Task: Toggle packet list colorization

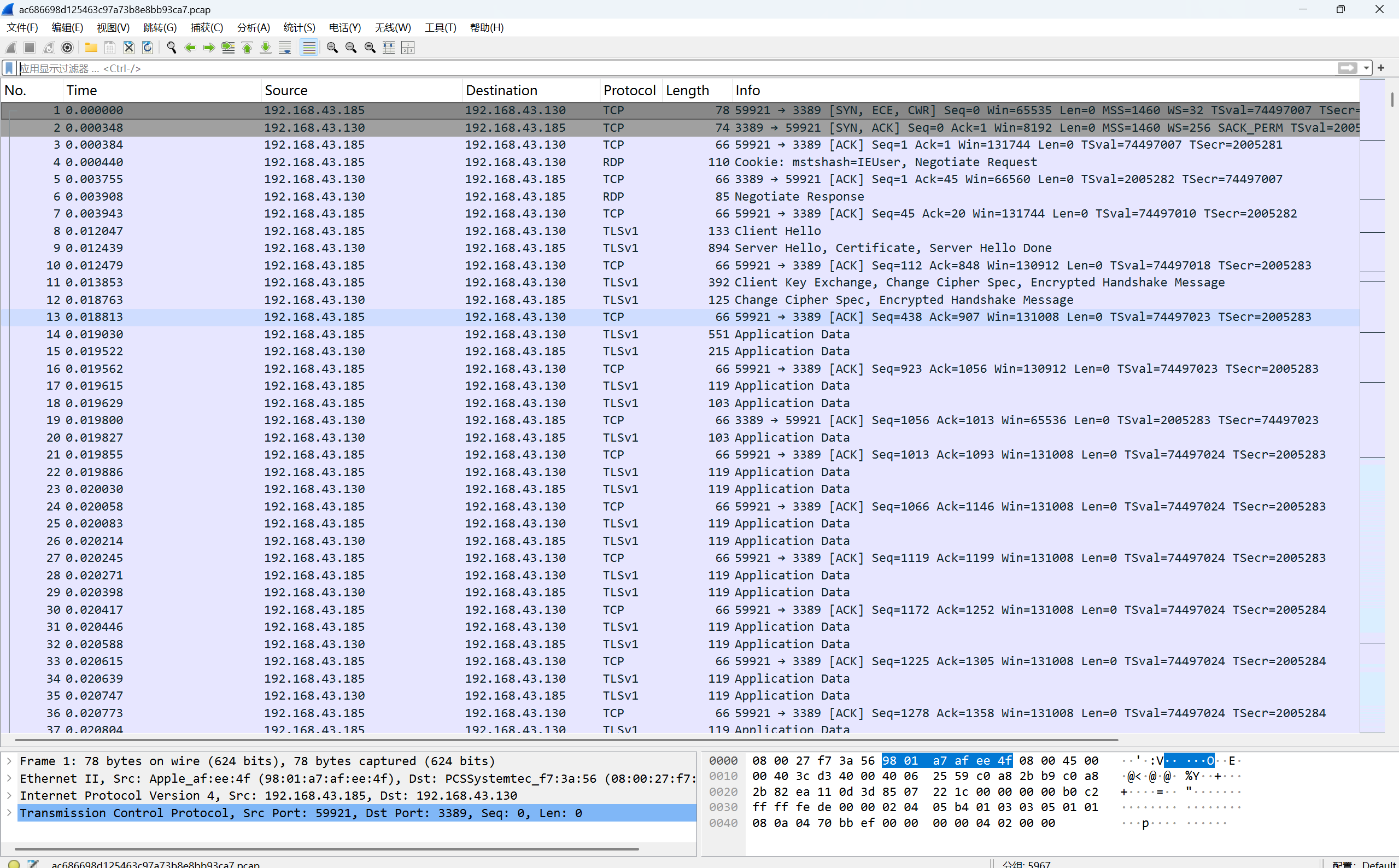Action: 309,48
